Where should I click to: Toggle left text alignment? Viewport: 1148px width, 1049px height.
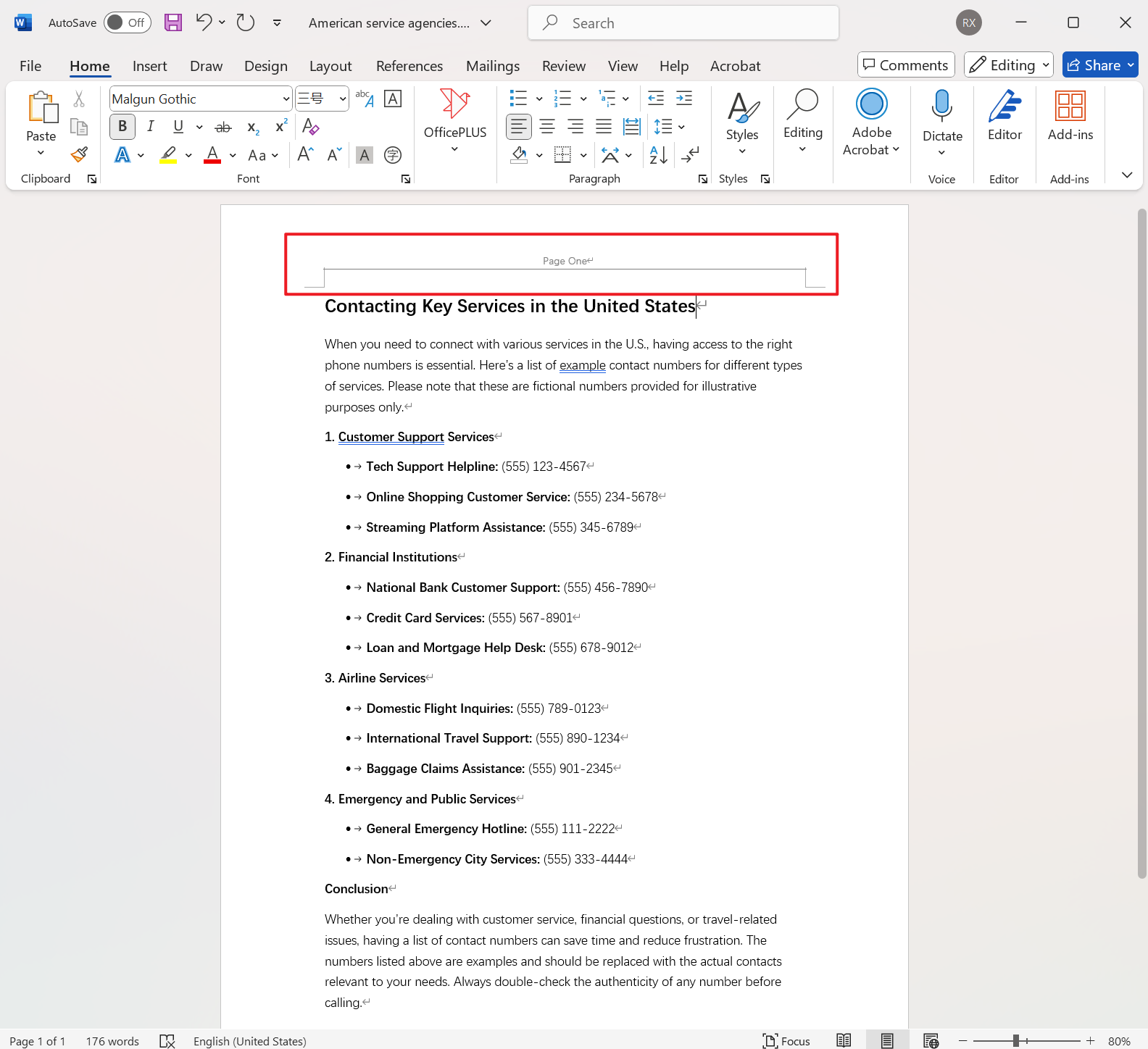[518, 127]
